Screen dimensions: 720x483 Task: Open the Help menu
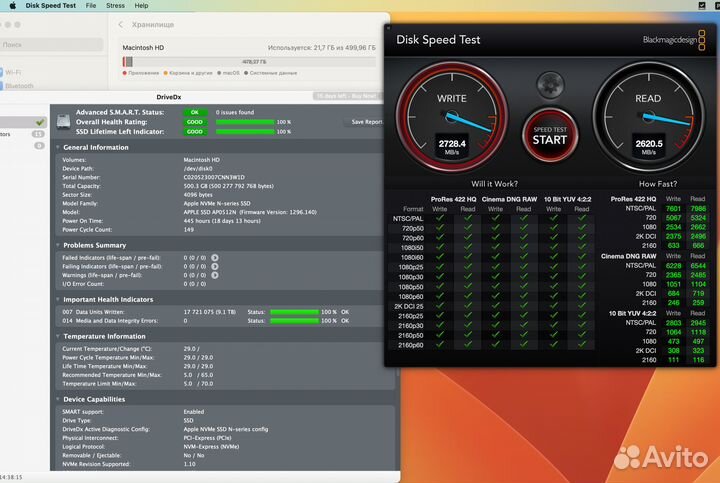point(141,6)
